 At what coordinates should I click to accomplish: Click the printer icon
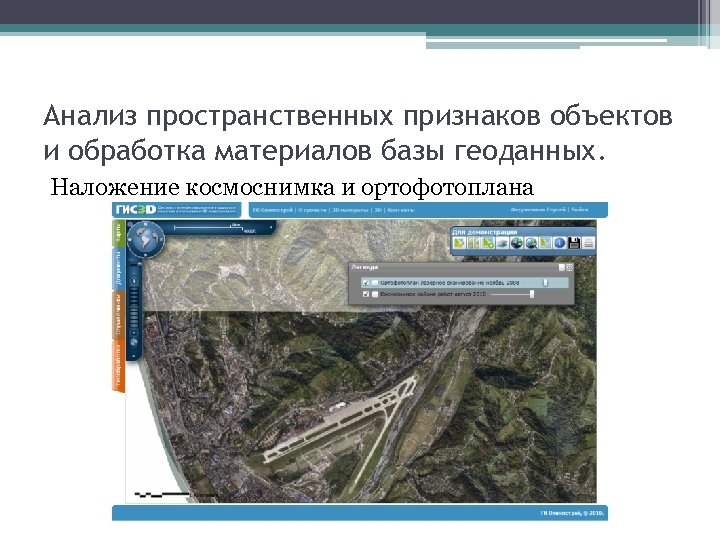[589, 243]
